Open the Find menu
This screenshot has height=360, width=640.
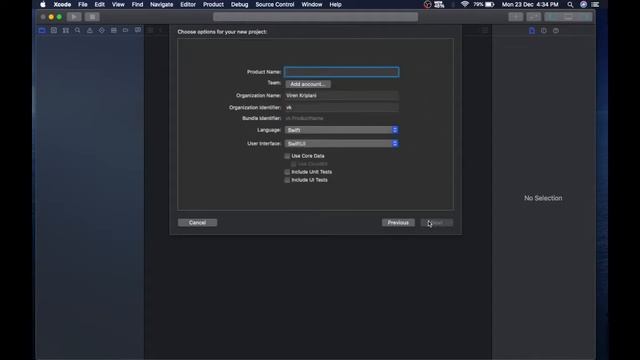[138, 4]
